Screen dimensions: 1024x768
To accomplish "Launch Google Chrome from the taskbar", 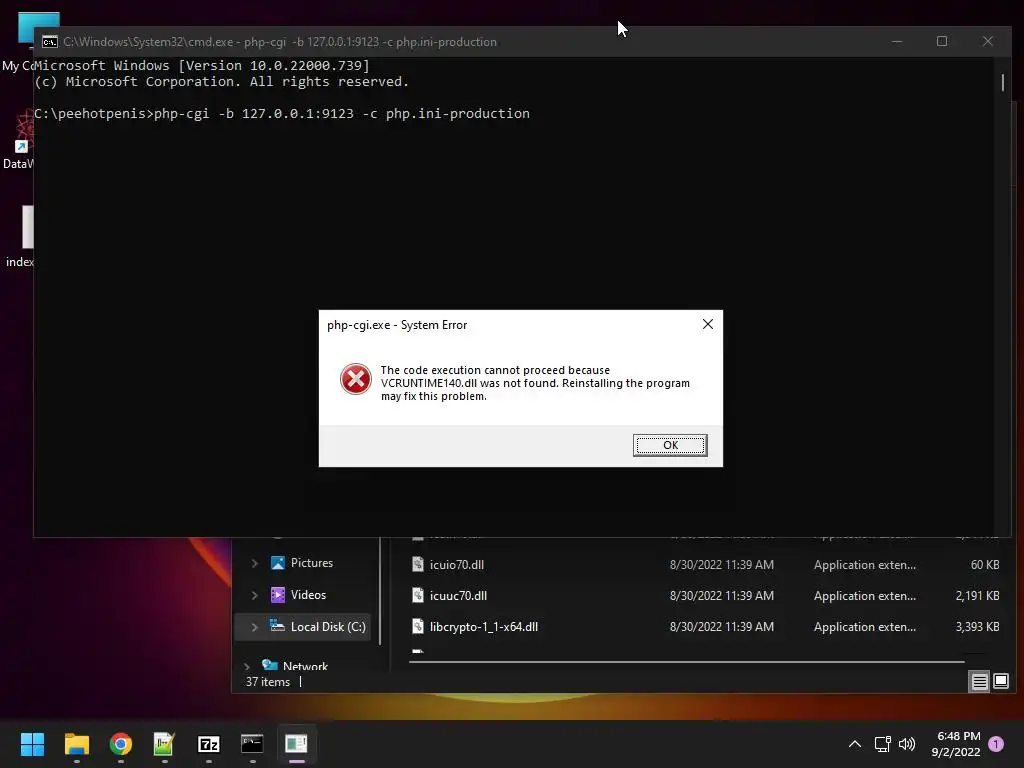I will click(x=121, y=744).
